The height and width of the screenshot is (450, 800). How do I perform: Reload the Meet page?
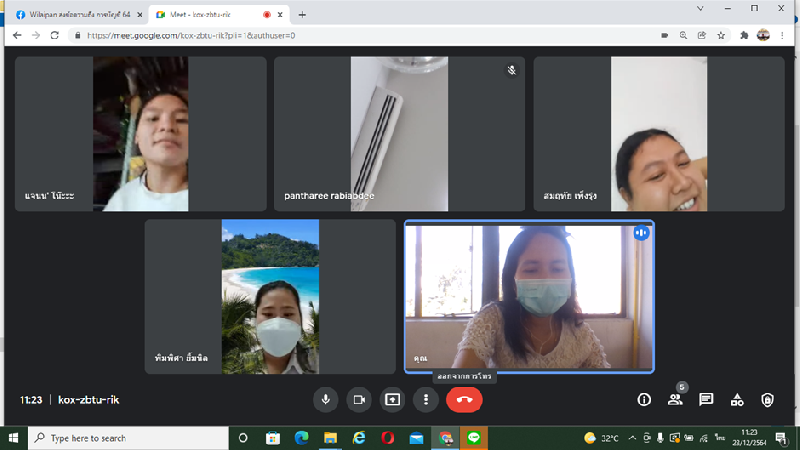[x=54, y=35]
